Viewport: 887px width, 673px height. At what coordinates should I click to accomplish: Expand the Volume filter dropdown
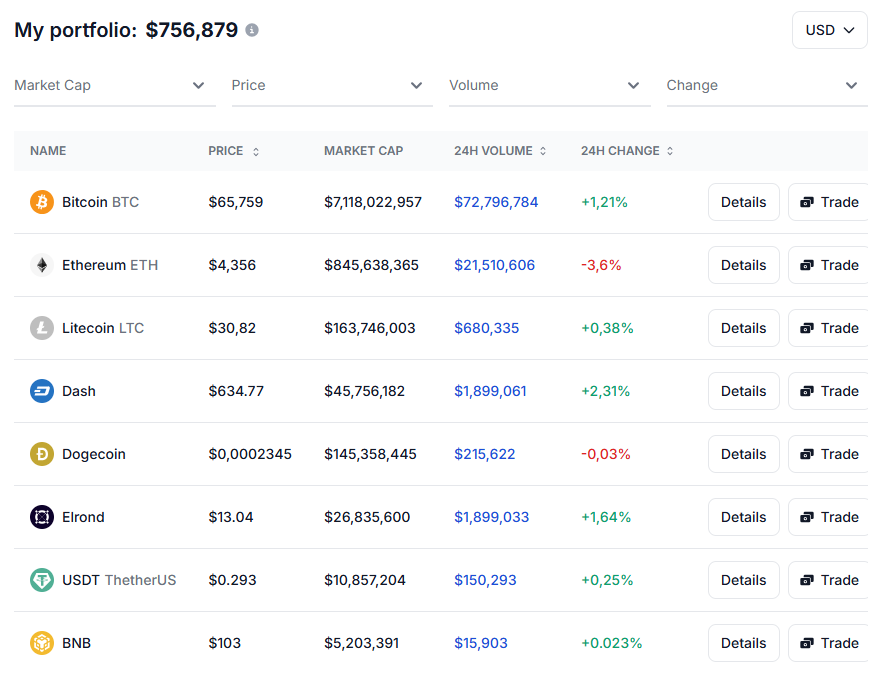pos(549,86)
